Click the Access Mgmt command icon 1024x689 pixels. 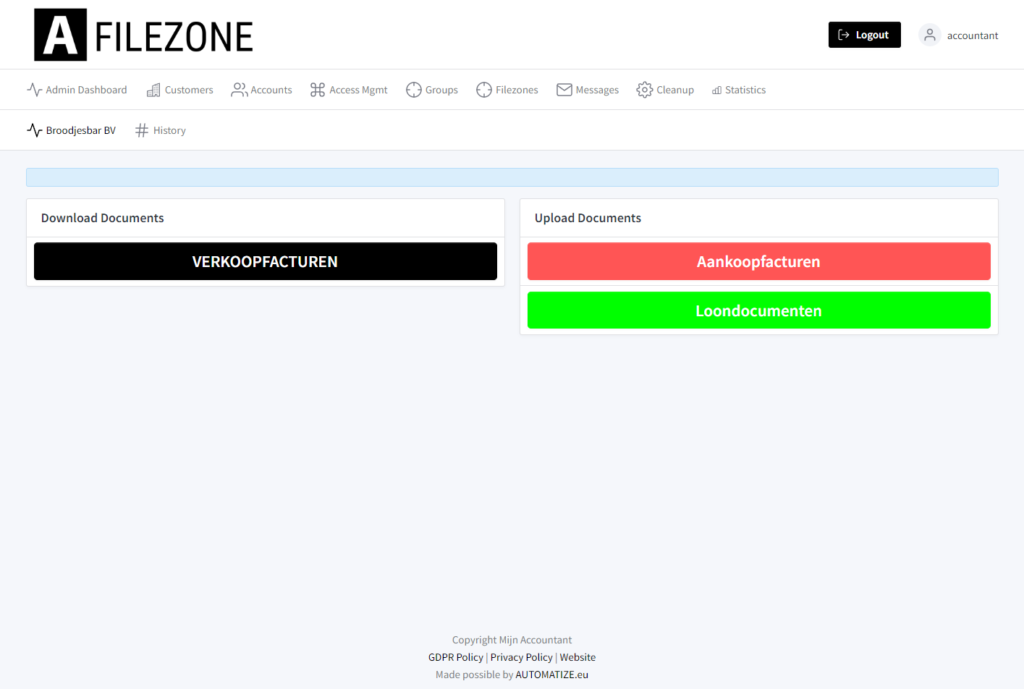[317, 89]
